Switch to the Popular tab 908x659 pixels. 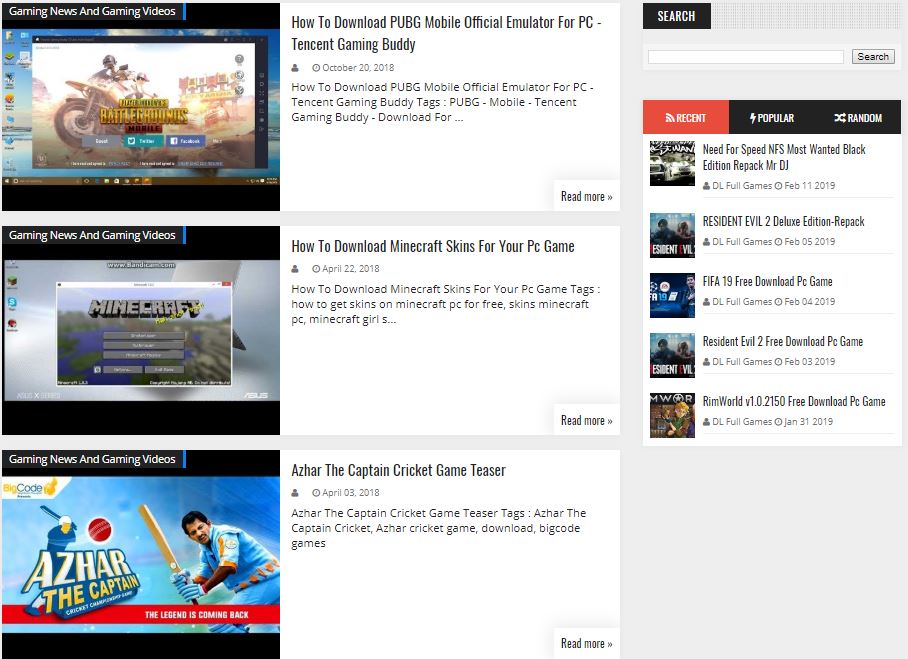(x=771, y=118)
